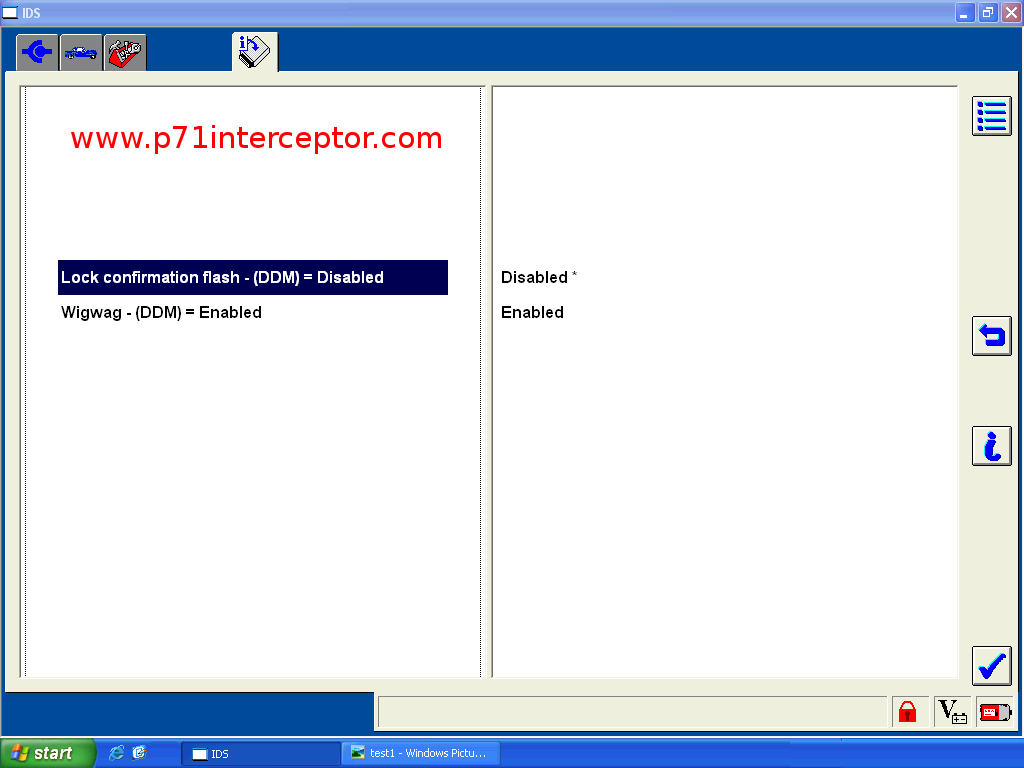Viewport: 1024px width, 768px height.
Task: Click the empty status bar message field
Action: pyautogui.click(x=632, y=712)
